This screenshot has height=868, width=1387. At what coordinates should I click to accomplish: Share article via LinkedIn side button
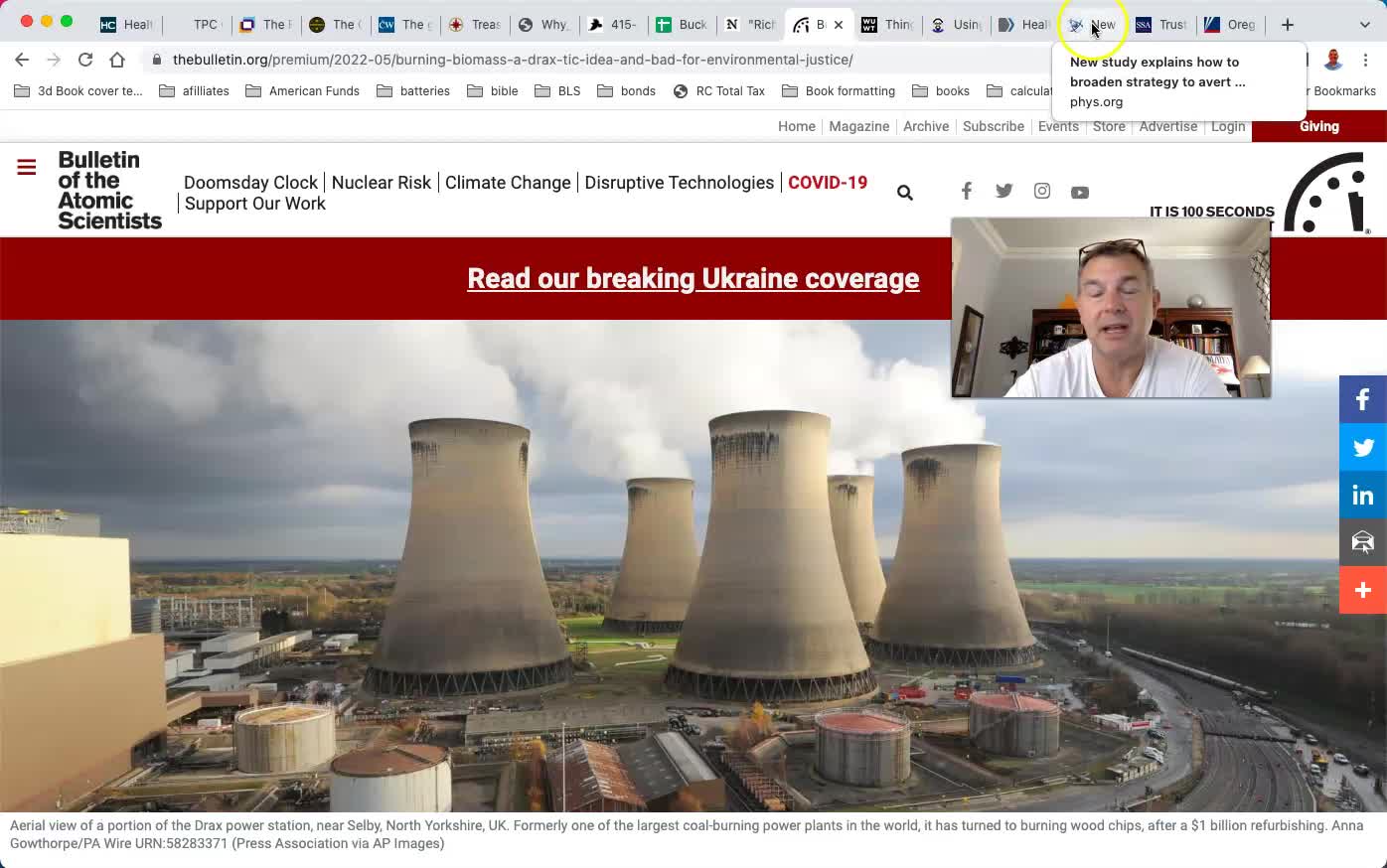click(x=1363, y=495)
